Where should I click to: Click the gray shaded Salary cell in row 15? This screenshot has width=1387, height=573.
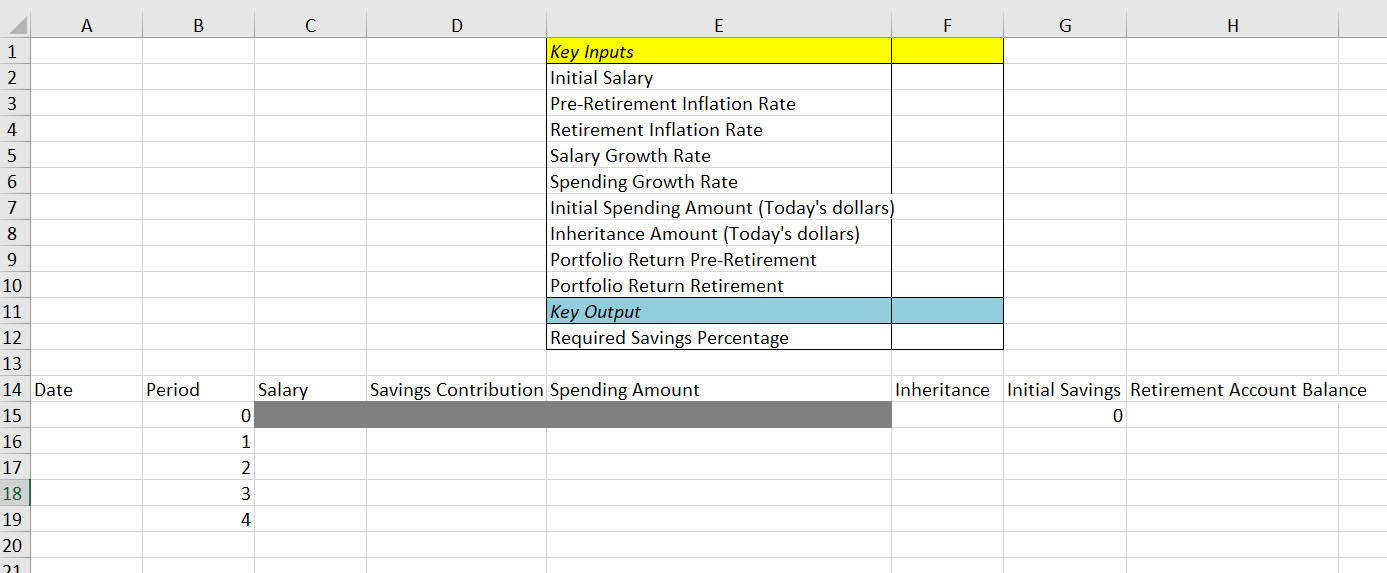coord(311,416)
